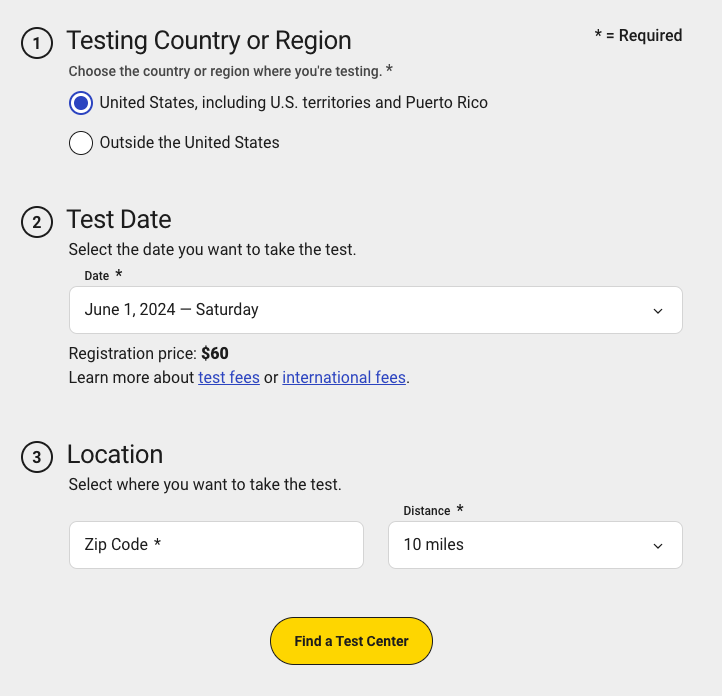
Task: Click the step 2 circle icon
Action: [37, 222]
